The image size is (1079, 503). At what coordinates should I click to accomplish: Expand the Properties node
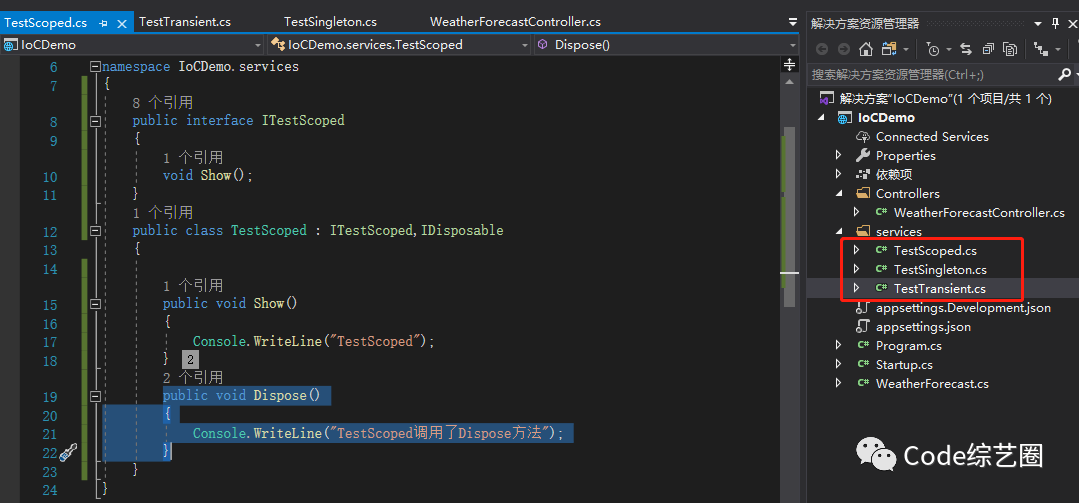[838, 156]
